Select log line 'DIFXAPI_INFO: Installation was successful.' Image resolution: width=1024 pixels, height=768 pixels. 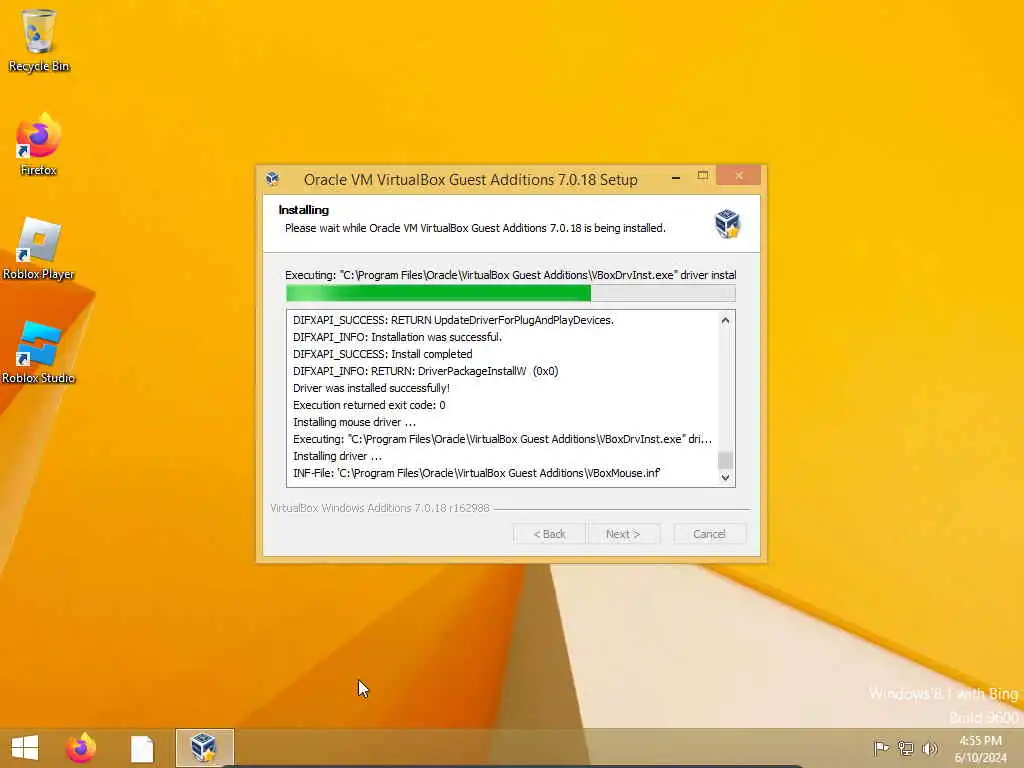point(397,337)
